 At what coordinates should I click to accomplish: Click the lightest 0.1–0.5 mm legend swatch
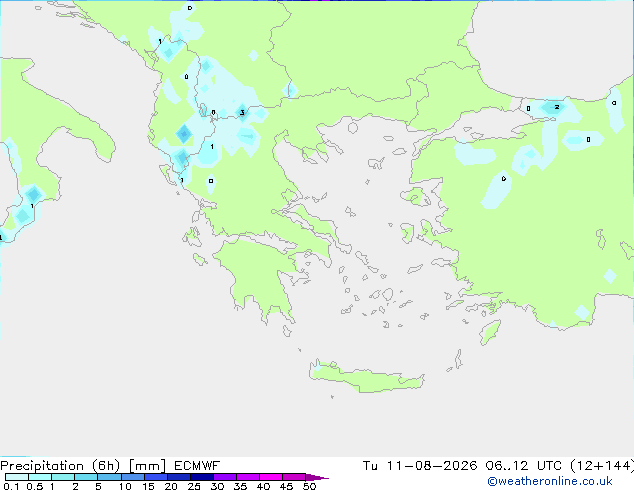coord(17,477)
